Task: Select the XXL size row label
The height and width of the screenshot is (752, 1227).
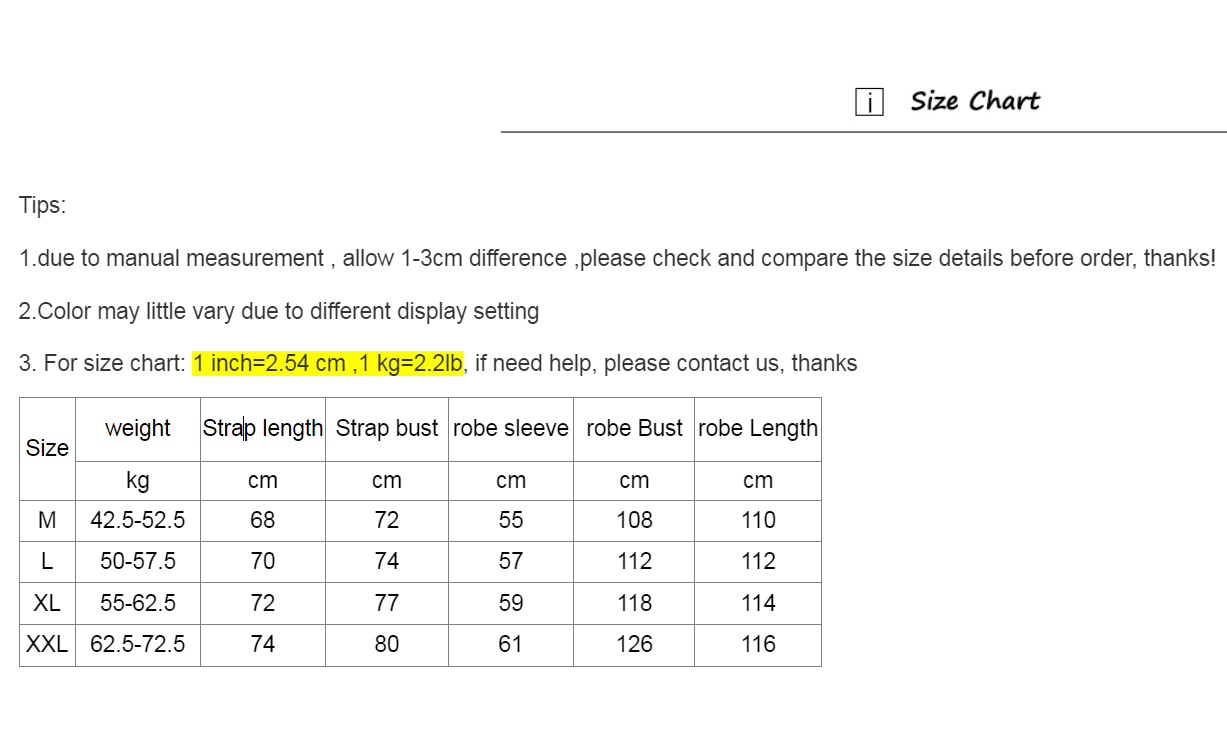Action: [47, 644]
